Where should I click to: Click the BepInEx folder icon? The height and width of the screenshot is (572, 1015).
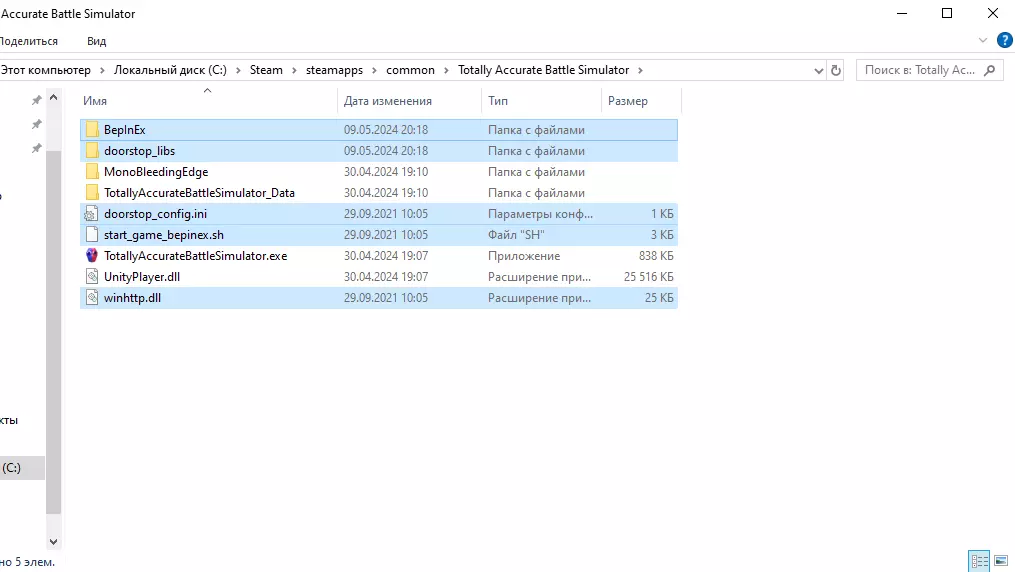(92, 130)
